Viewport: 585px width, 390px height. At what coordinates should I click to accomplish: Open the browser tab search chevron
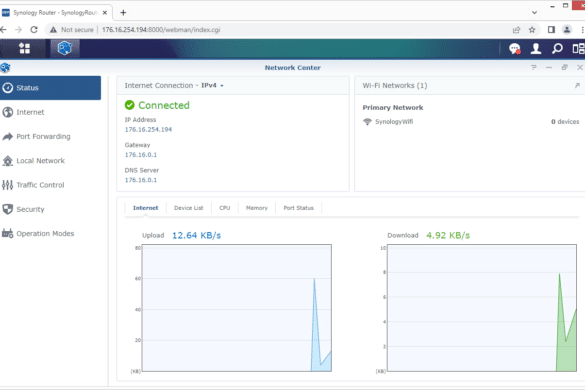[x=534, y=13]
